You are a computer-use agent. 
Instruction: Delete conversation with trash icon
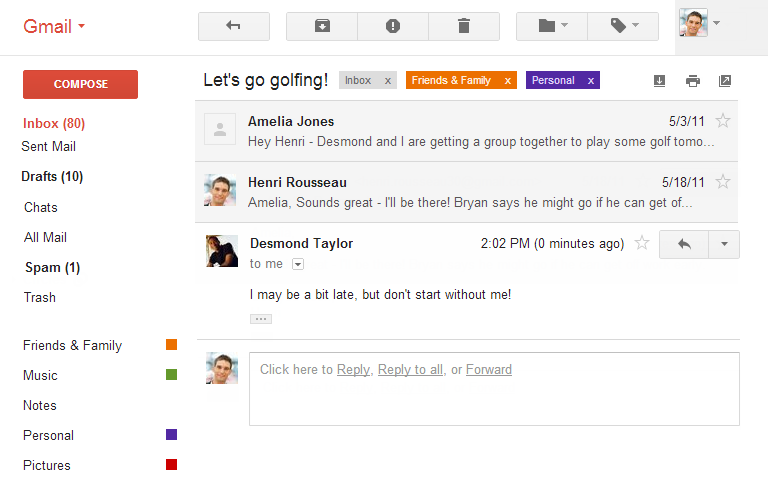click(x=463, y=26)
